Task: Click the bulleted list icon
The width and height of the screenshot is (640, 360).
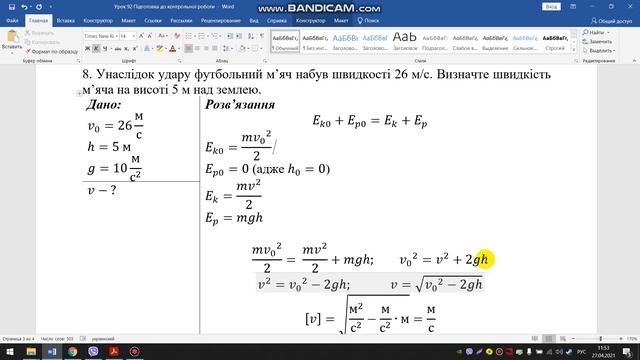Action: click(188, 36)
